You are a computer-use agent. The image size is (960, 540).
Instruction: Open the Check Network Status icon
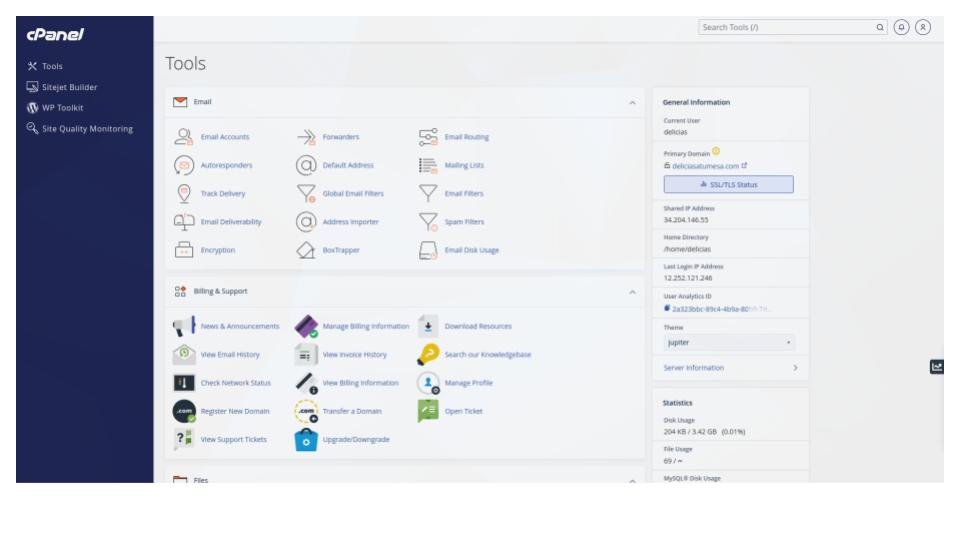pyautogui.click(x=184, y=383)
